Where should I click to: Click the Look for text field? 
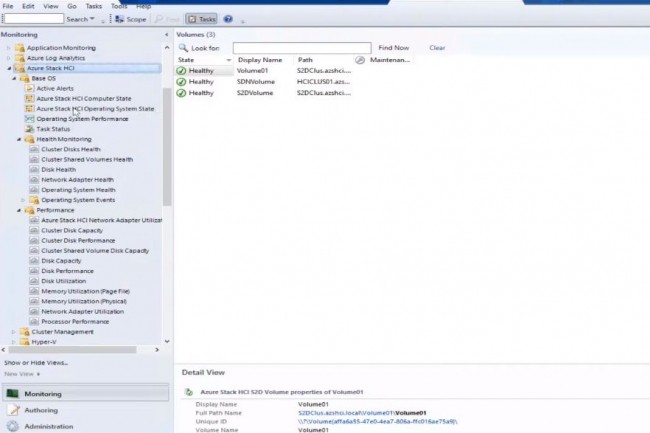[302, 48]
